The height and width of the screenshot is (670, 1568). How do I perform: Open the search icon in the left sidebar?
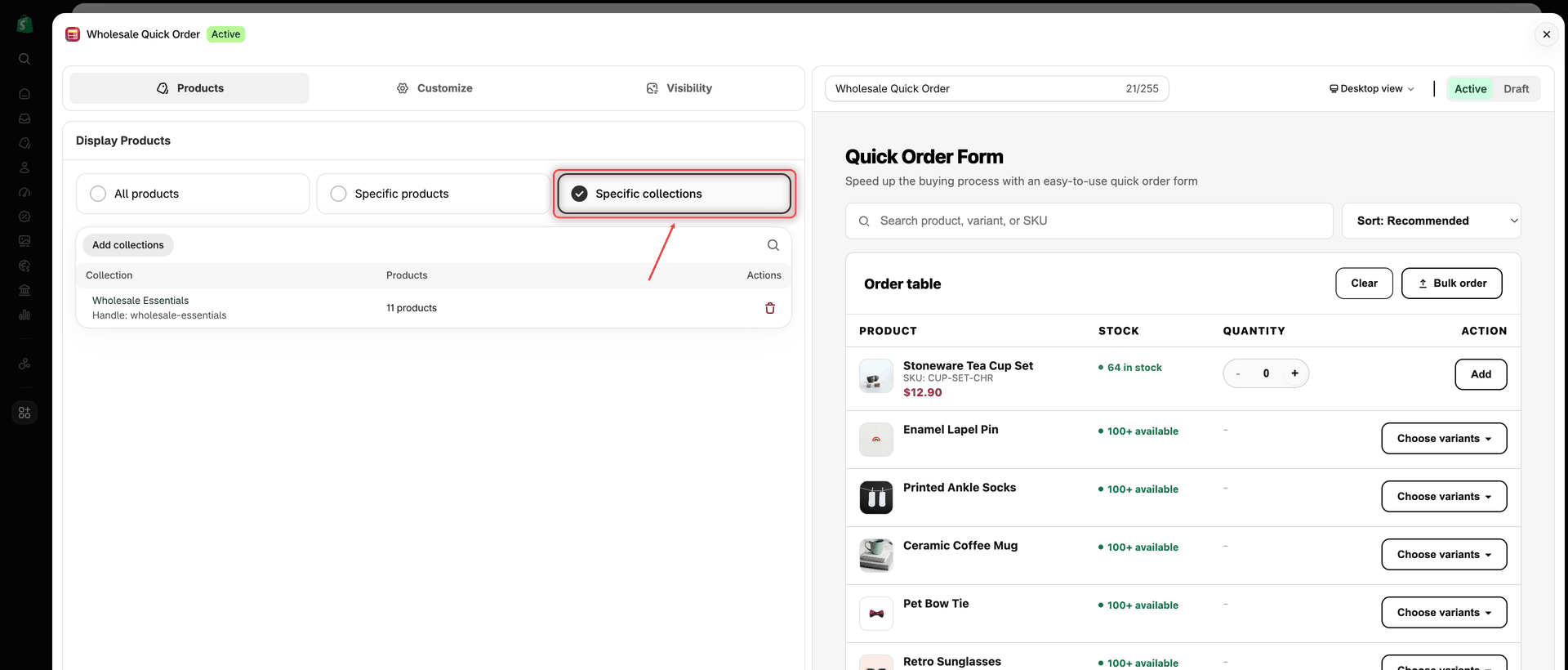pyautogui.click(x=24, y=59)
